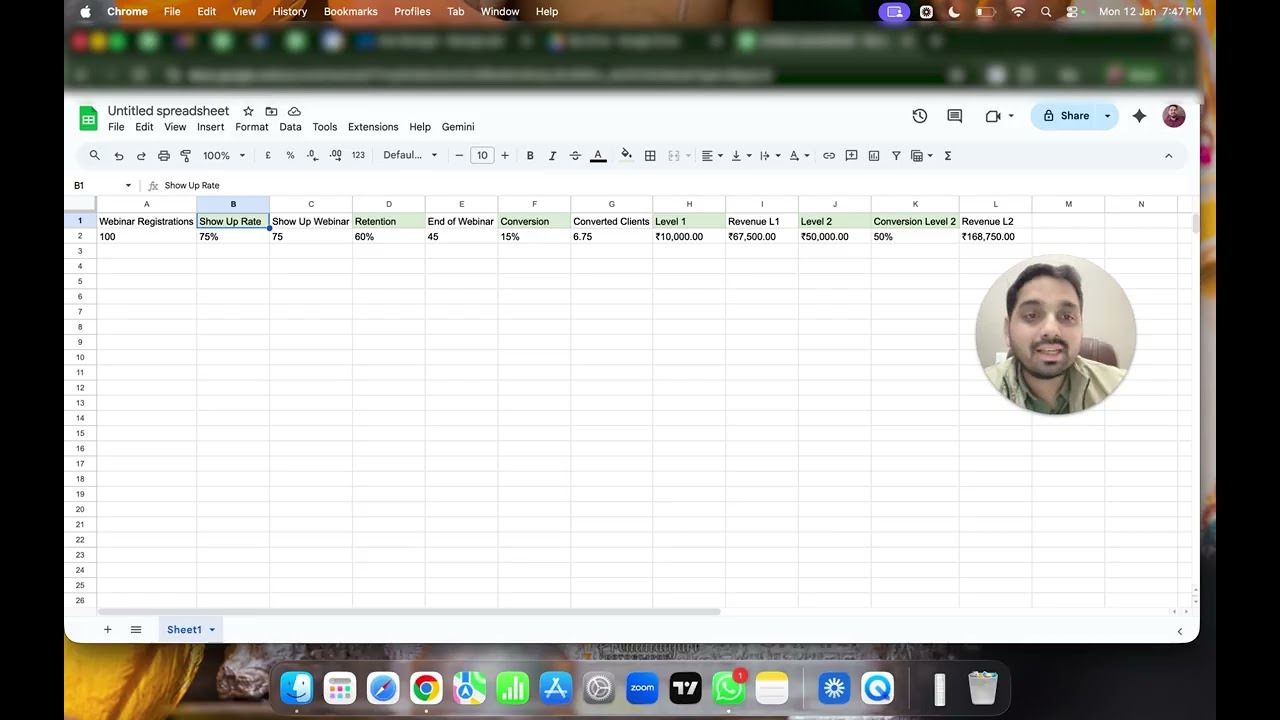Open the Gemini sparkle side panel
This screenshot has height=720, width=1280.
pyautogui.click(x=1139, y=116)
